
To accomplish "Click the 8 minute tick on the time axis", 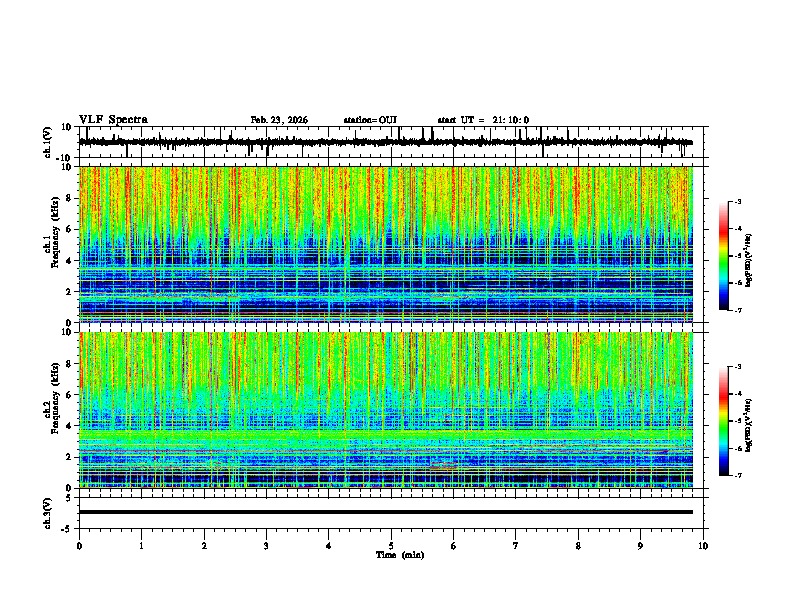I will point(578,546).
